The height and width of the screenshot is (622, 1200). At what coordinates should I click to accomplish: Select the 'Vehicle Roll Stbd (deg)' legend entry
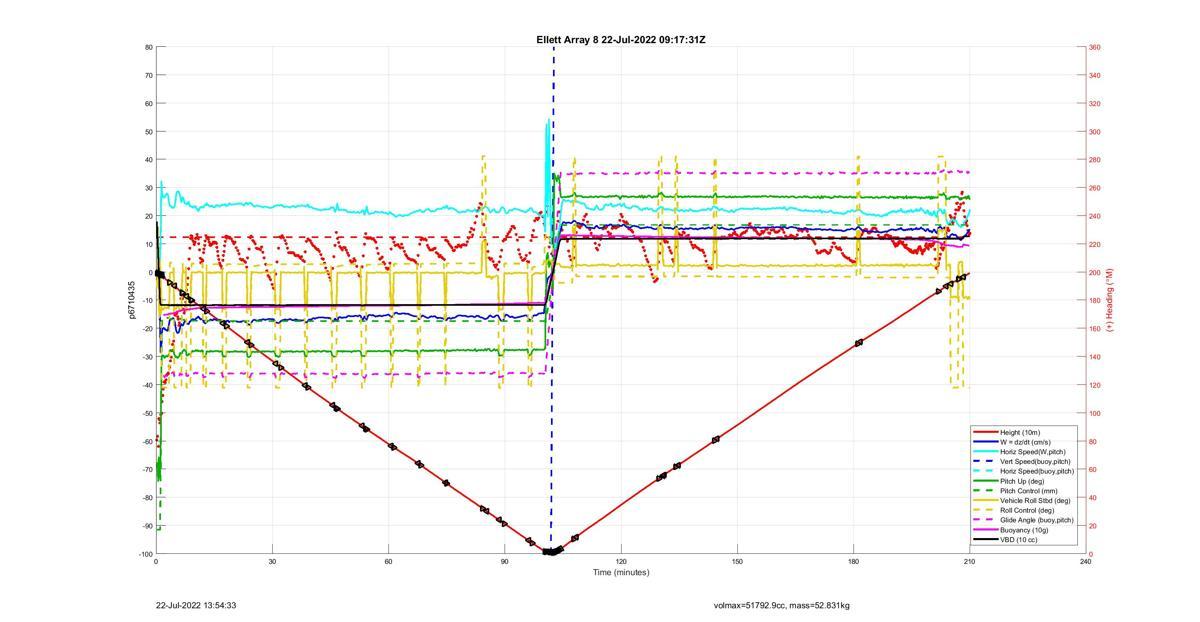tap(1035, 500)
